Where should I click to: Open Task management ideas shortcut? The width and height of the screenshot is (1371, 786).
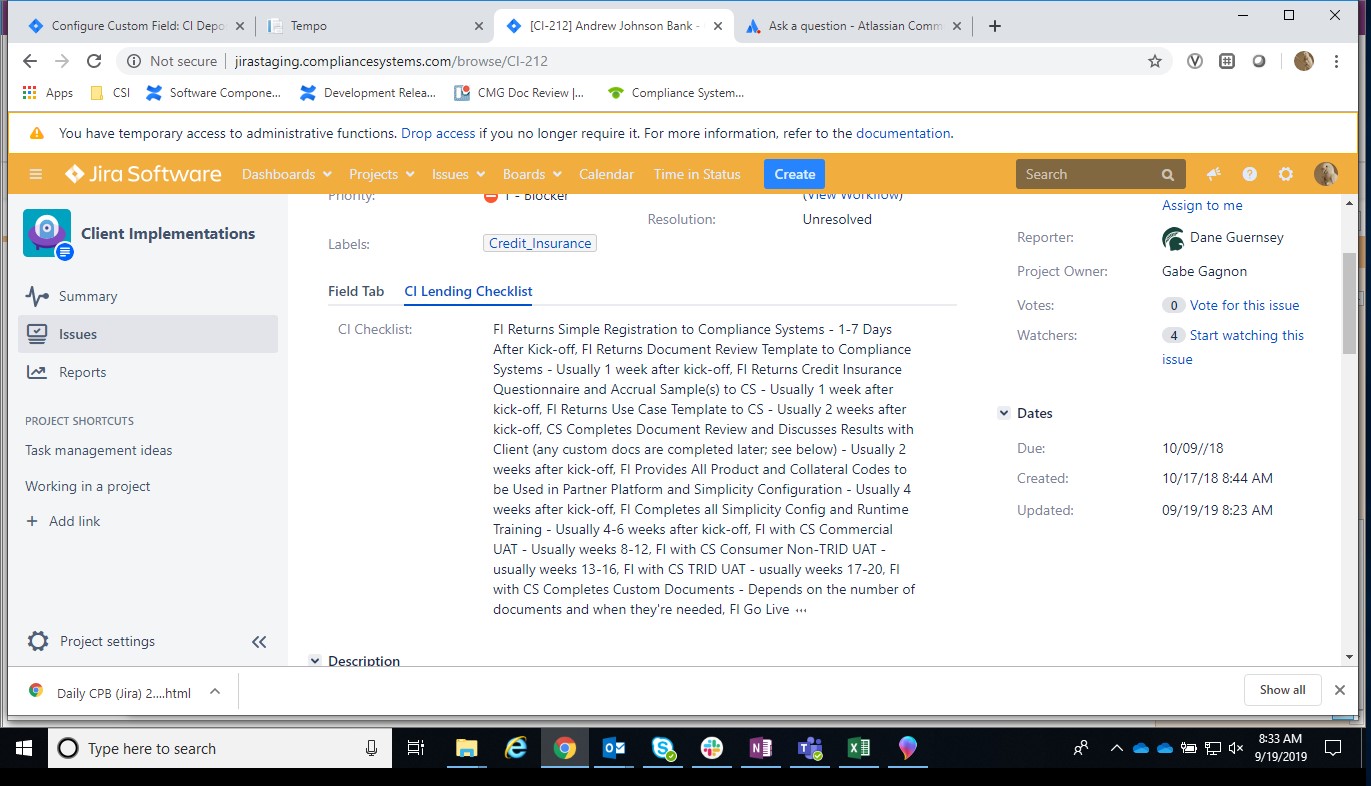(x=98, y=450)
